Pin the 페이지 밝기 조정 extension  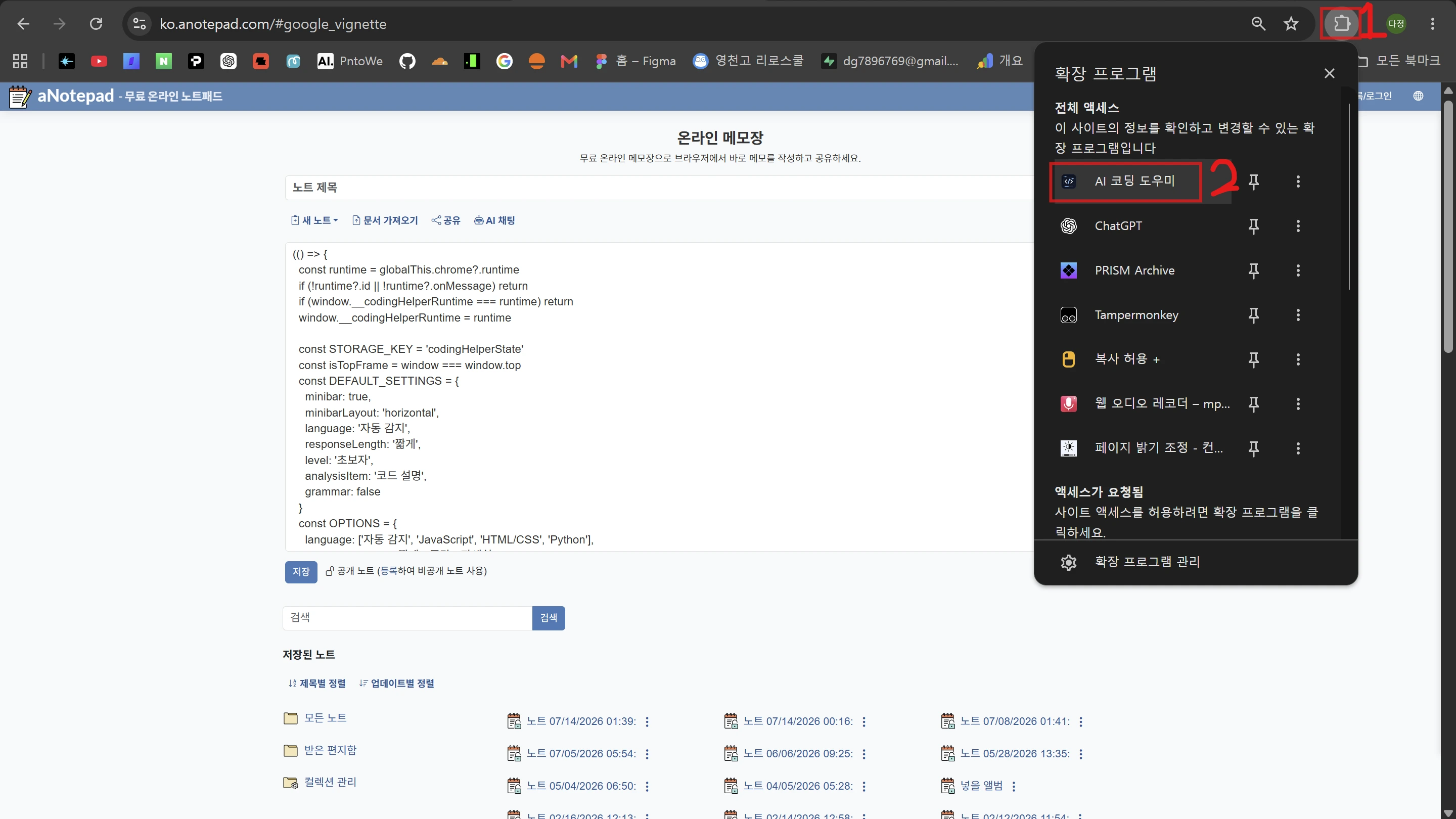[1253, 449]
